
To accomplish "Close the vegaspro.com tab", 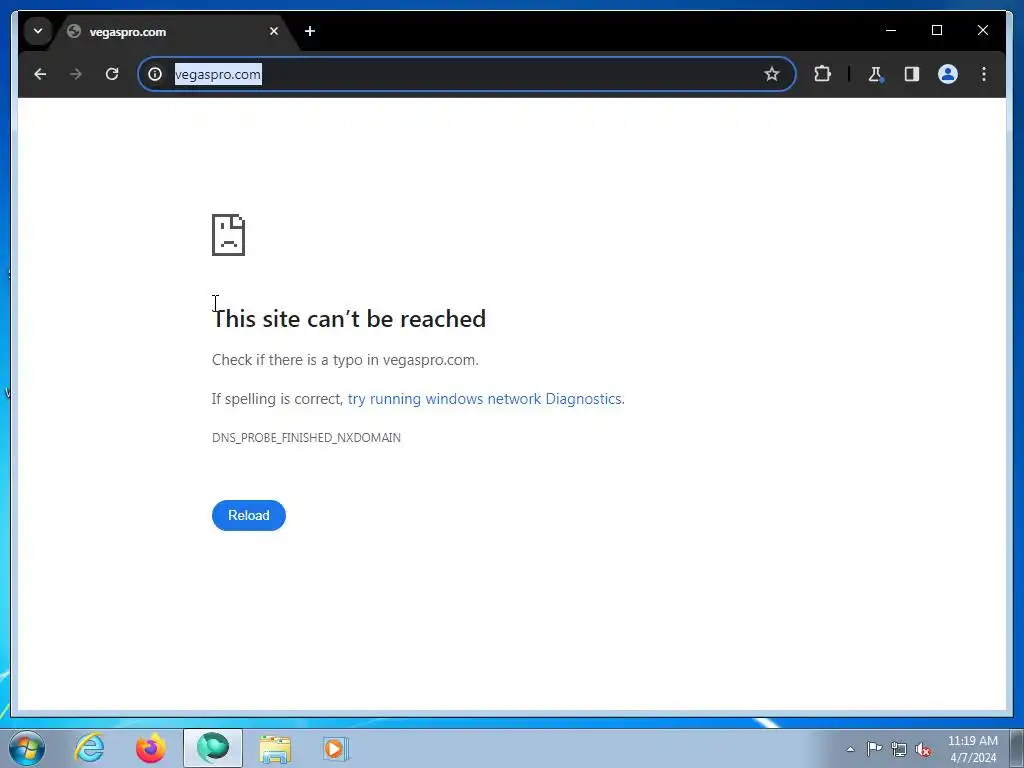I will coord(274,31).
